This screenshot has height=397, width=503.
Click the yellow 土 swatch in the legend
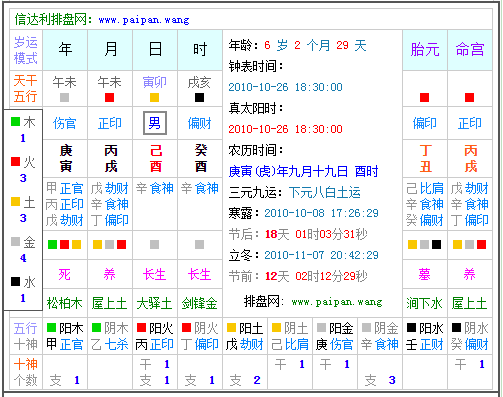click(15, 201)
